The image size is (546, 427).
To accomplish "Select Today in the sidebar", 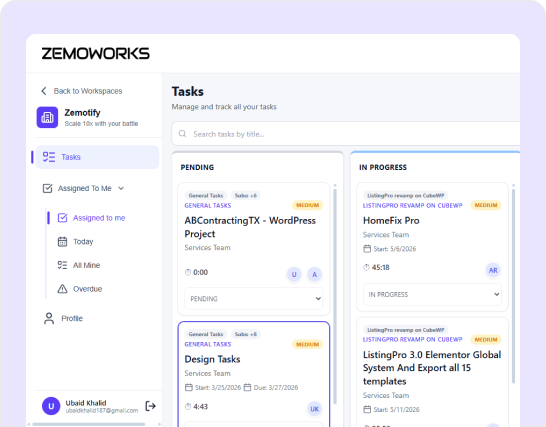I will [83, 242].
